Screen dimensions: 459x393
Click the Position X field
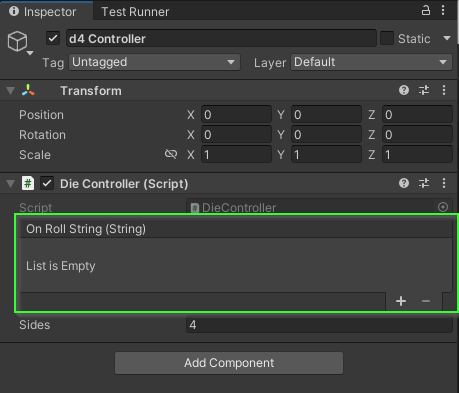coord(236,115)
